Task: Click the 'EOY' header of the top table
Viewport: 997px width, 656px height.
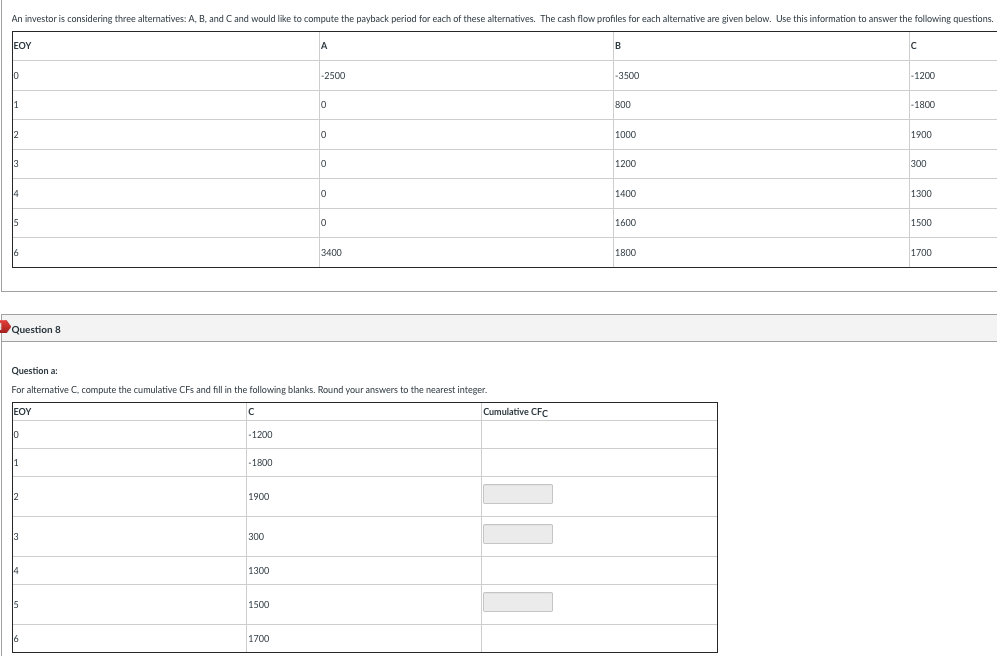Action: pos(22,46)
